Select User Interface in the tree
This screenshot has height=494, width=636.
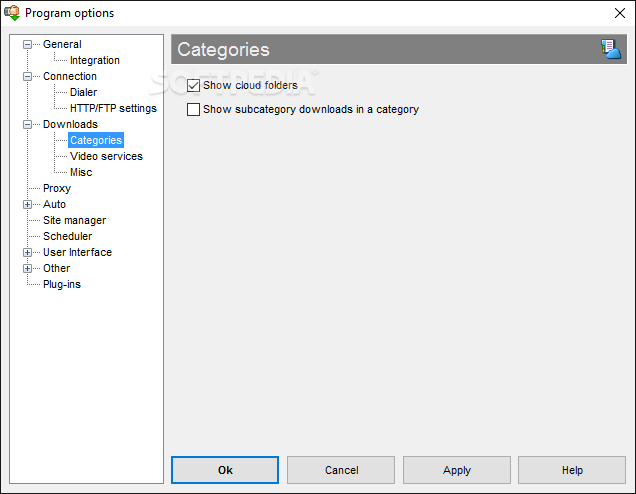77,252
